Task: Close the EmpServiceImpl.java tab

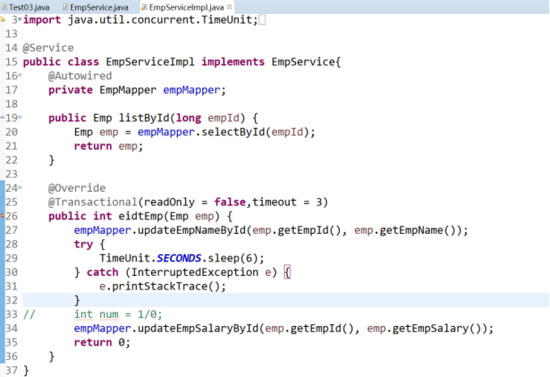Action: point(229,7)
